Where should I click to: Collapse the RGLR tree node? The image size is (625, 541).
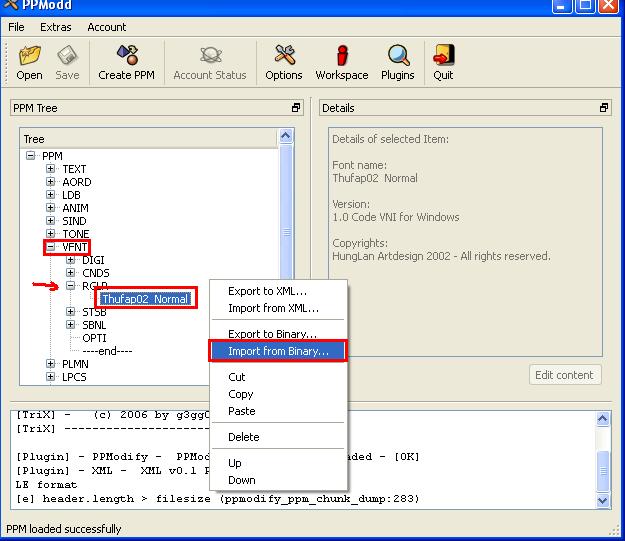click(x=71, y=285)
